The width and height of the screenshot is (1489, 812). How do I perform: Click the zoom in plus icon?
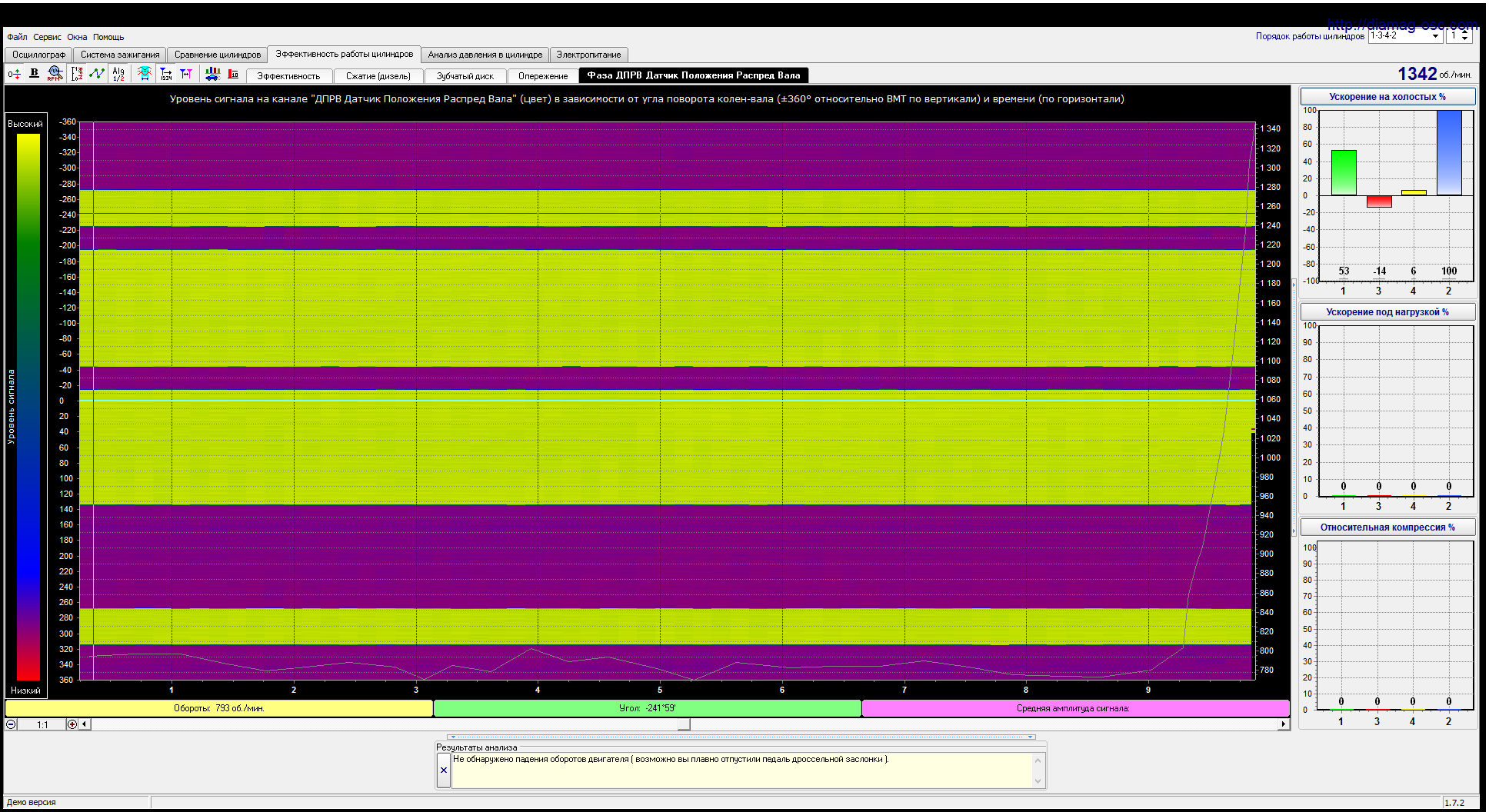(72, 724)
